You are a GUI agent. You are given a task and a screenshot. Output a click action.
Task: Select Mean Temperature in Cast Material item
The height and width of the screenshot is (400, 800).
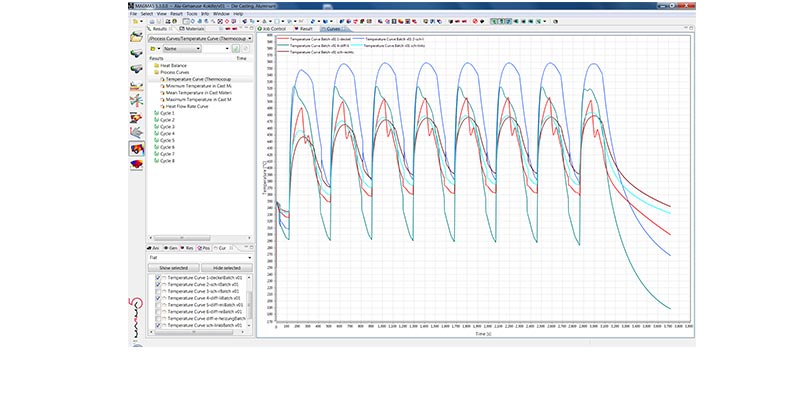click(x=198, y=93)
